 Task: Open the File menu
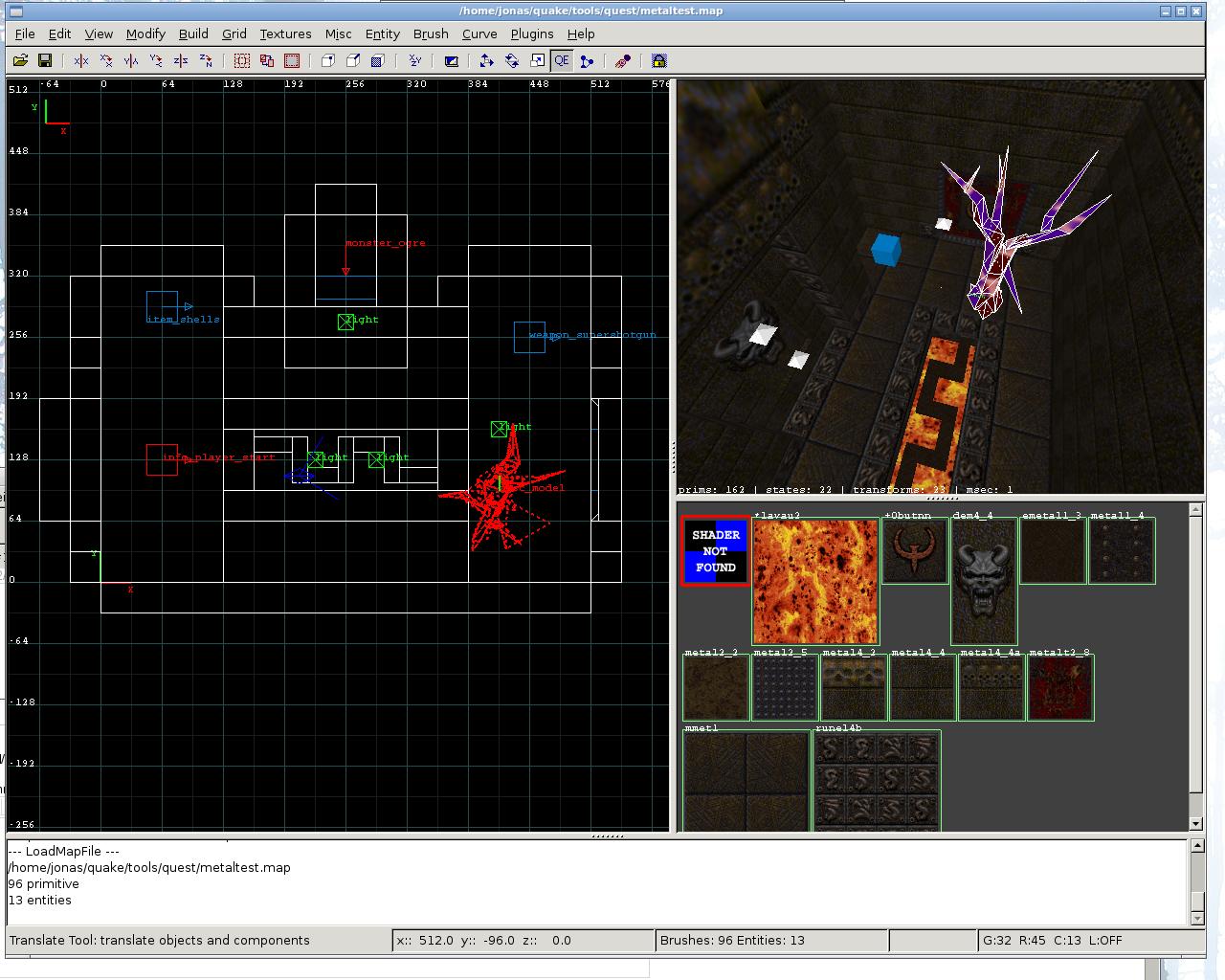point(25,33)
